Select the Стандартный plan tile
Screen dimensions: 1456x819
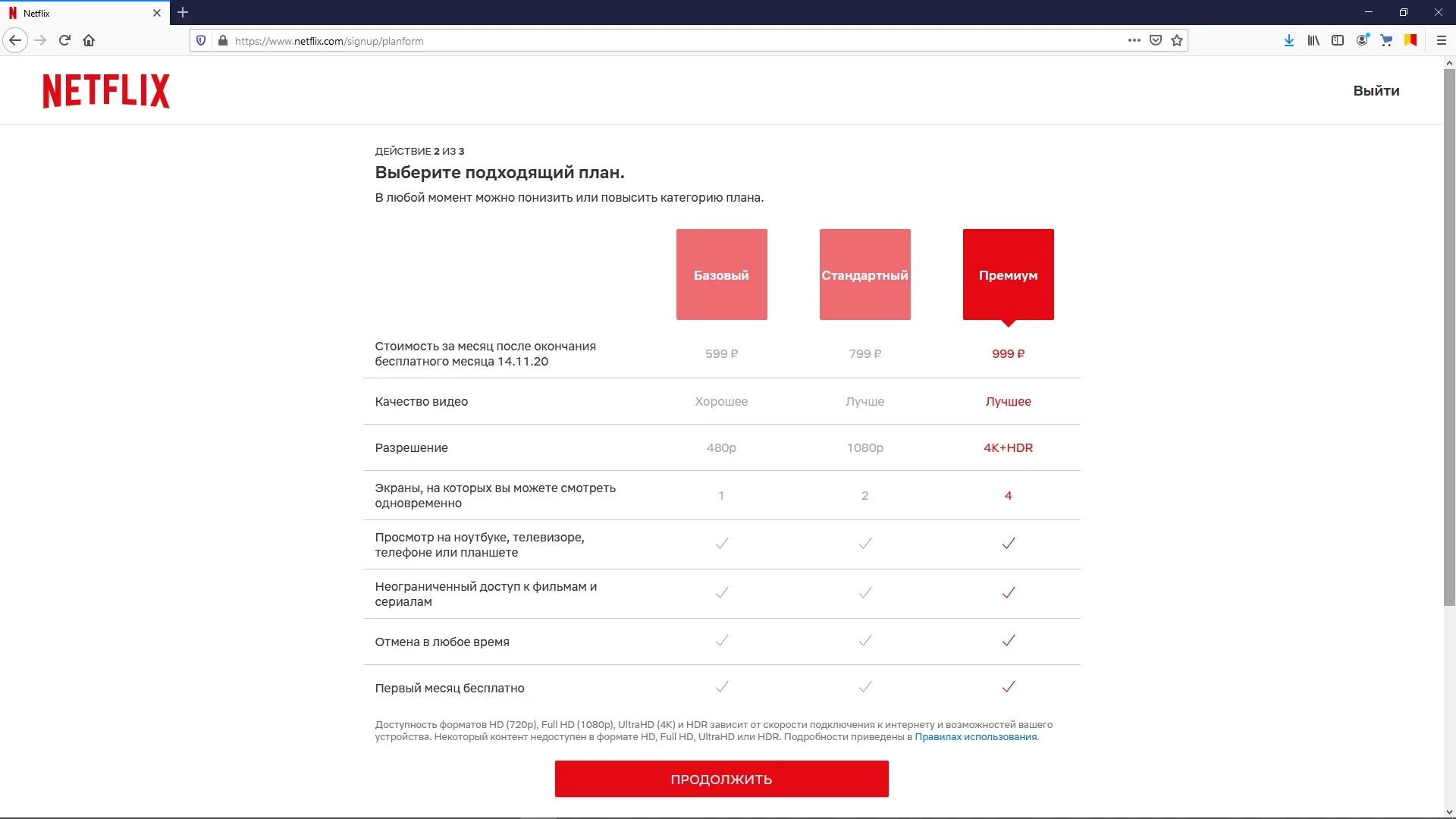pos(864,275)
